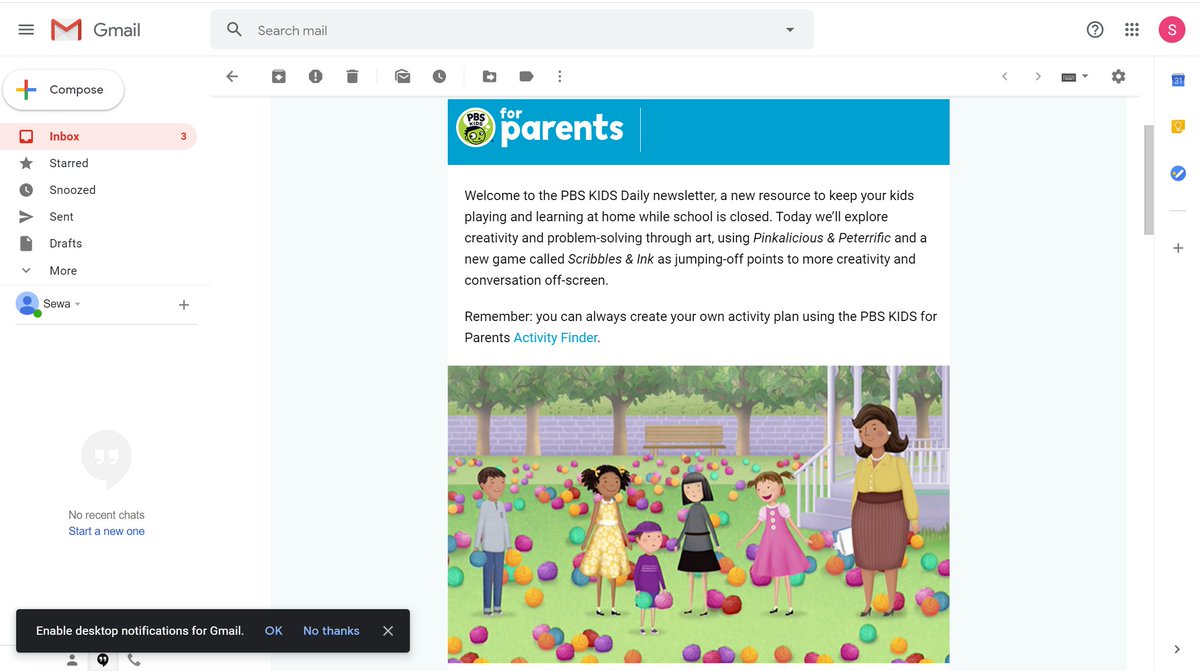This screenshot has width=1200, height=671.
Task: Open the More options three dots
Action: pos(560,76)
